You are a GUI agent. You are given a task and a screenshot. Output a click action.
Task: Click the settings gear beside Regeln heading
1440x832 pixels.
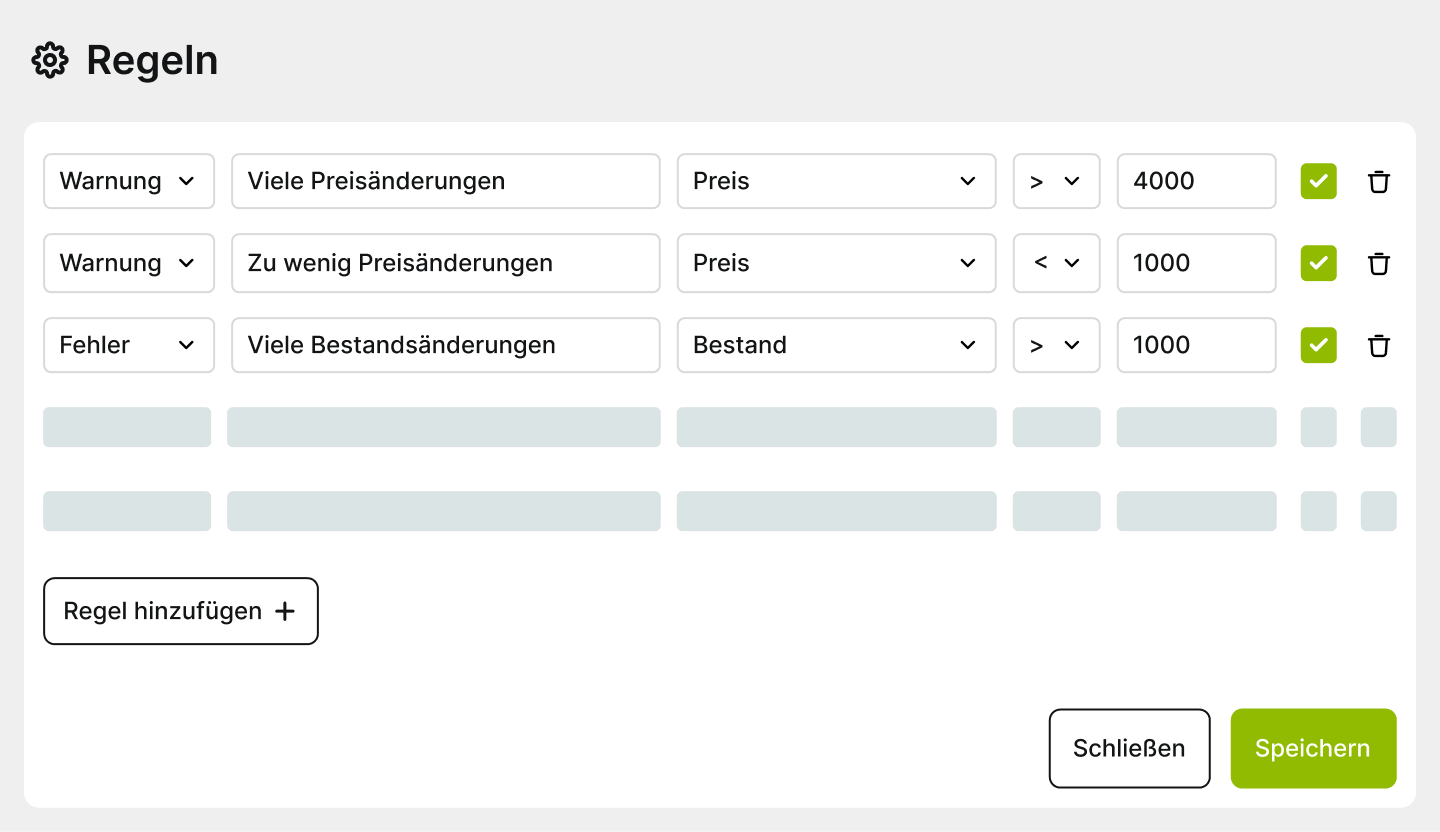click(49, 60)
